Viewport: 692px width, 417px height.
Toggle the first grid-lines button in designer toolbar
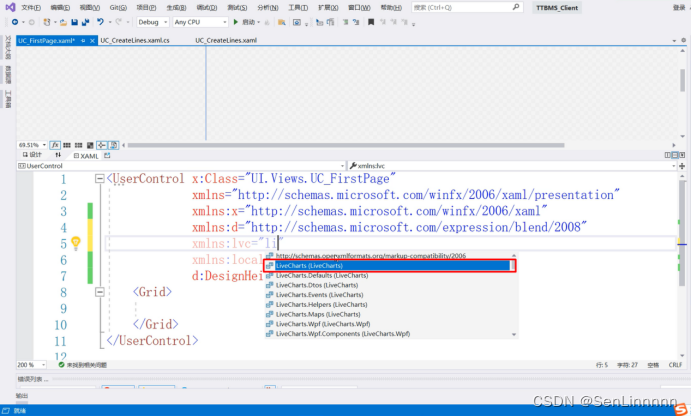[x=67, y=145]
